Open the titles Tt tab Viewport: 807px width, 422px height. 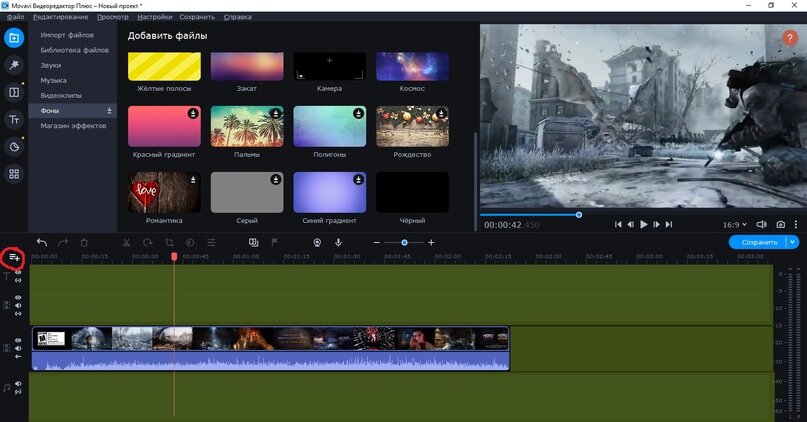tap(14, 119)
